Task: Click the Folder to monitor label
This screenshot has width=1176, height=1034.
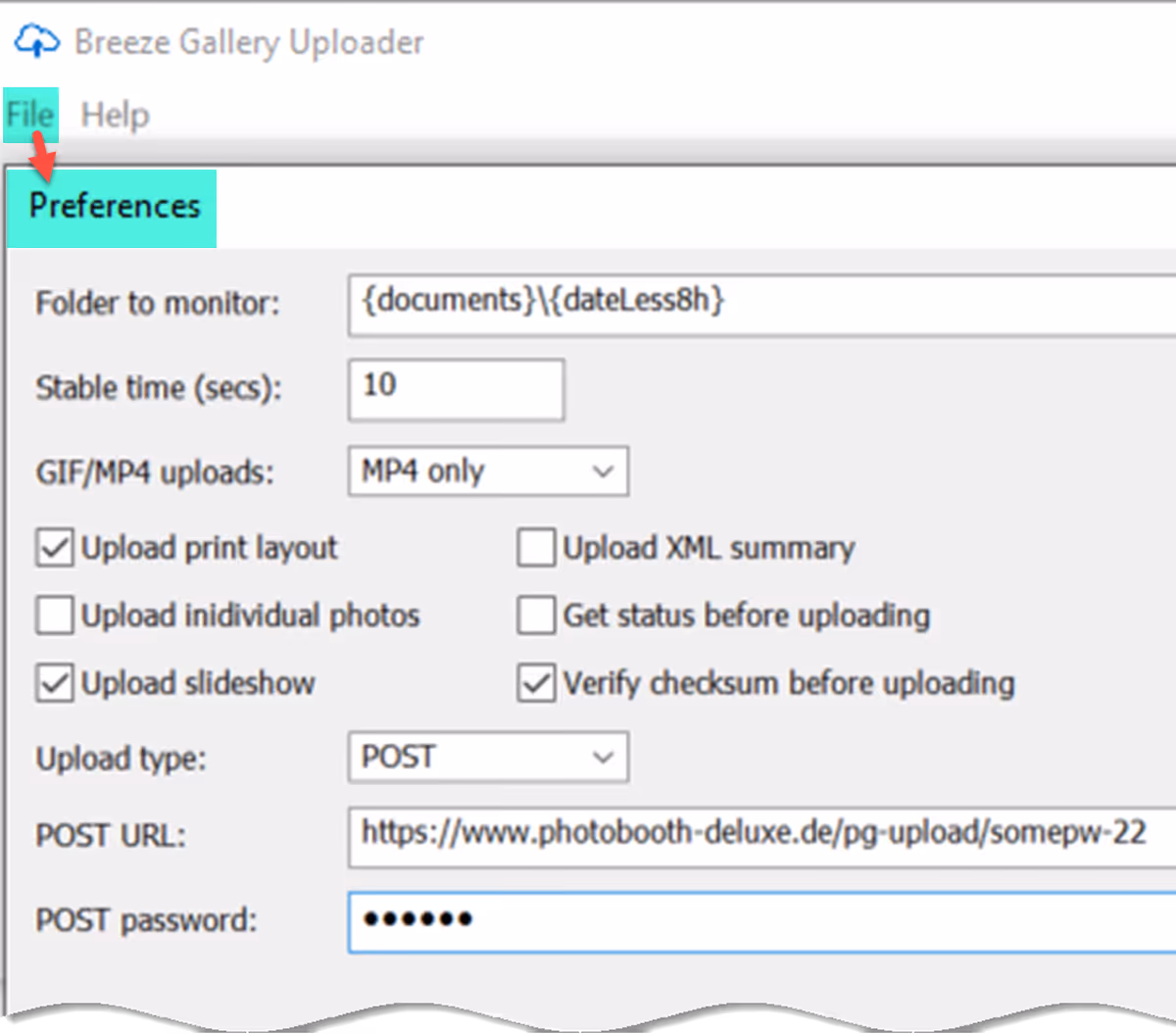Action: coord(158,304)
